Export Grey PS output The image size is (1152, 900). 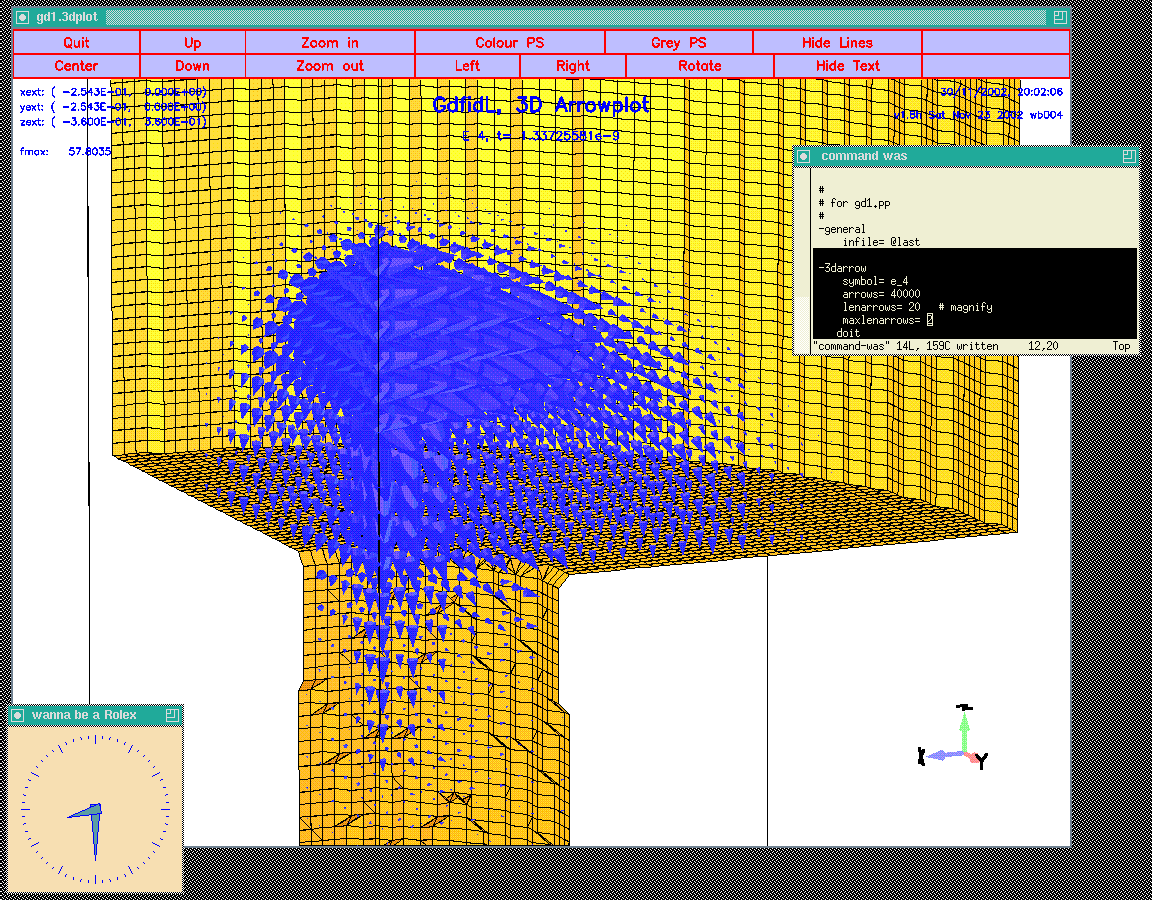coord(679,43)
